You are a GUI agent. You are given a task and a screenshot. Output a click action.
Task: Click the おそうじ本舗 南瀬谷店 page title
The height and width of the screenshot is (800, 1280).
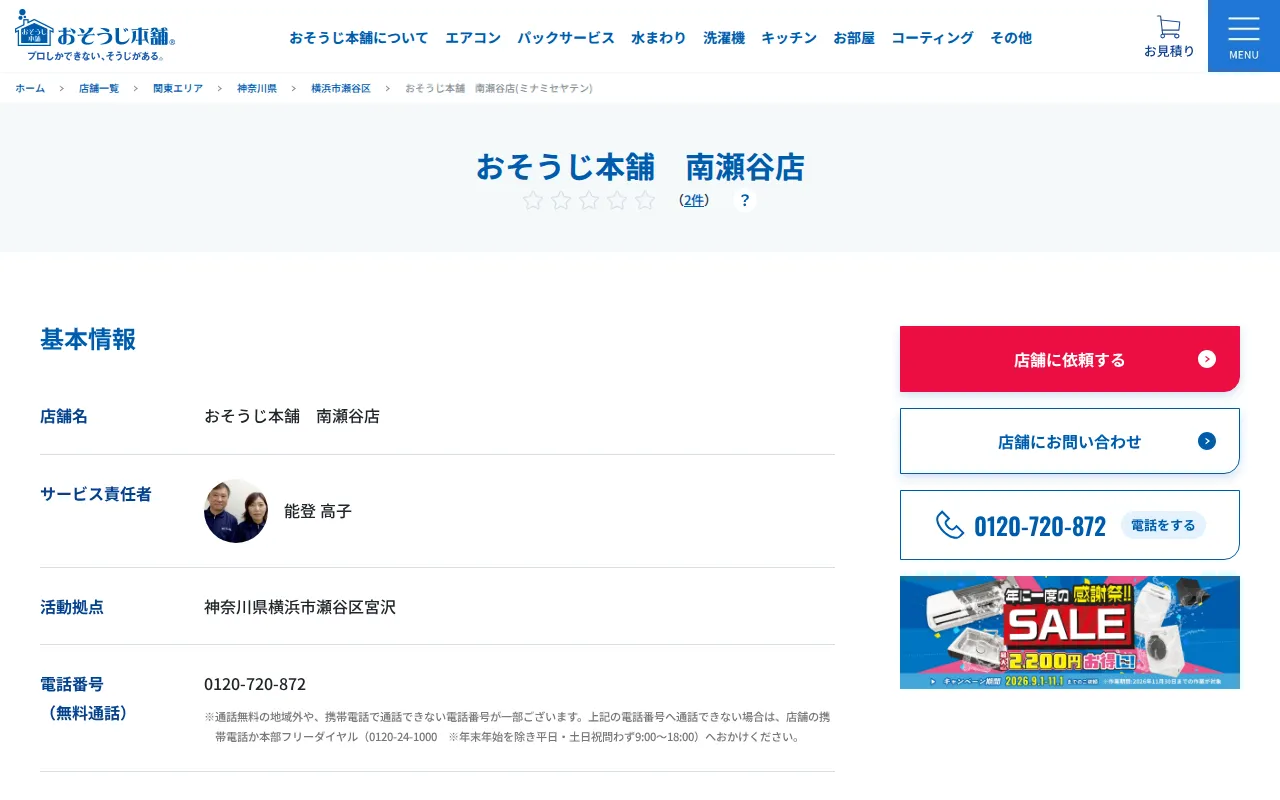(x=640, y=166)
